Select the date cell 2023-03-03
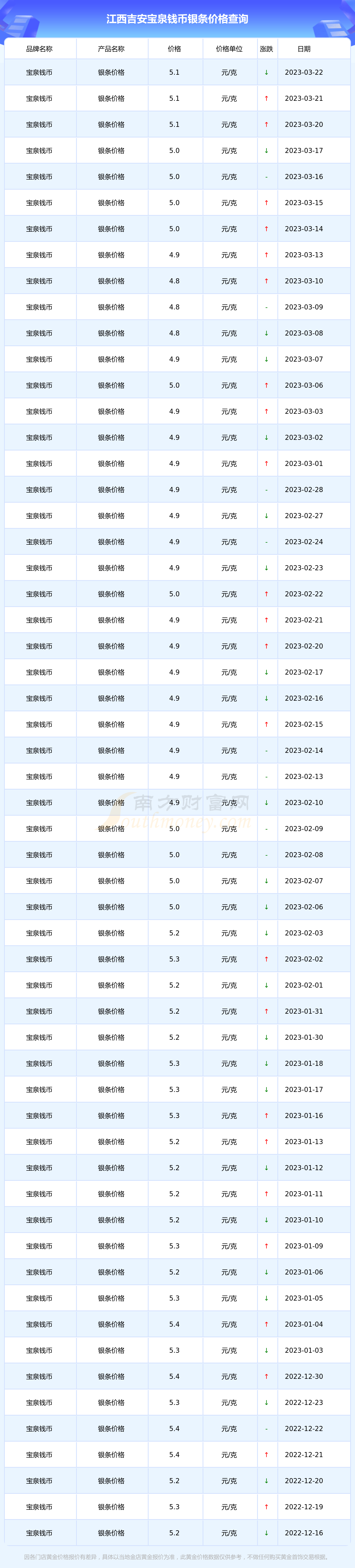This screenshot has height=1568, width=355. 304,411
